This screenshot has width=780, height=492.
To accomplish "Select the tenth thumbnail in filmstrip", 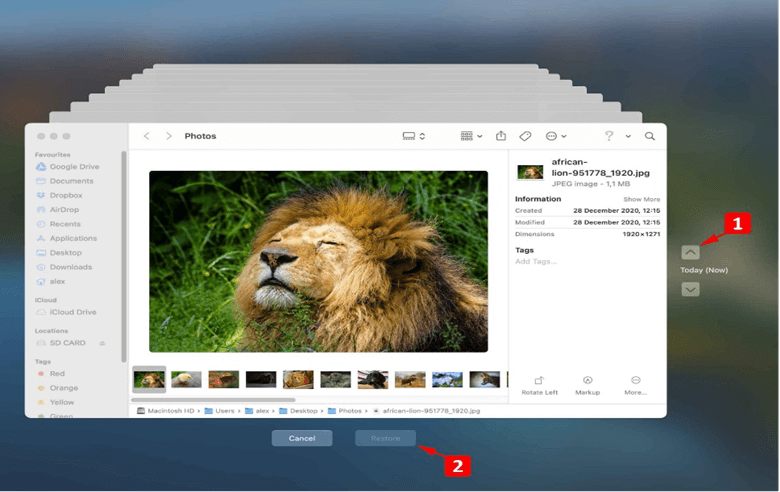I will (x=485, y=380).
